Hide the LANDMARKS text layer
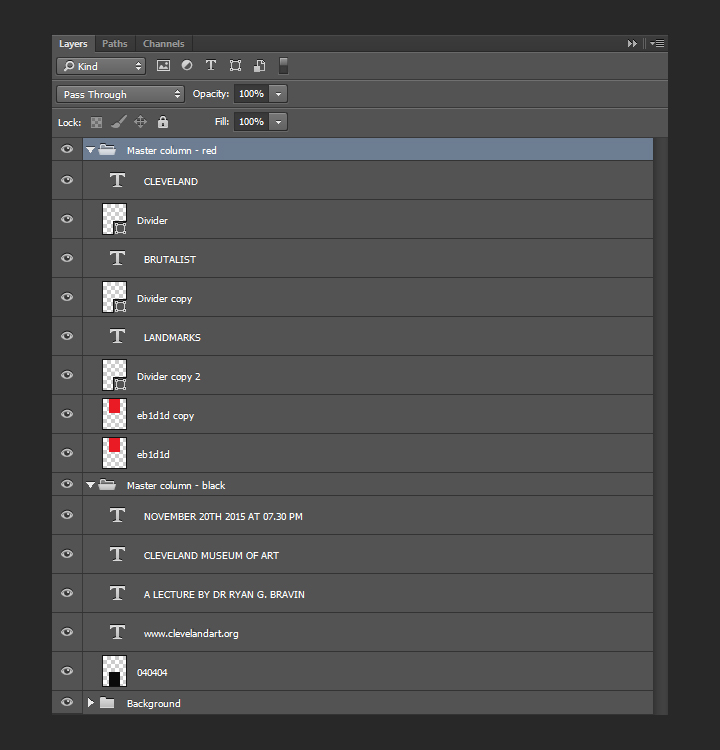 (x=67, y=336)
